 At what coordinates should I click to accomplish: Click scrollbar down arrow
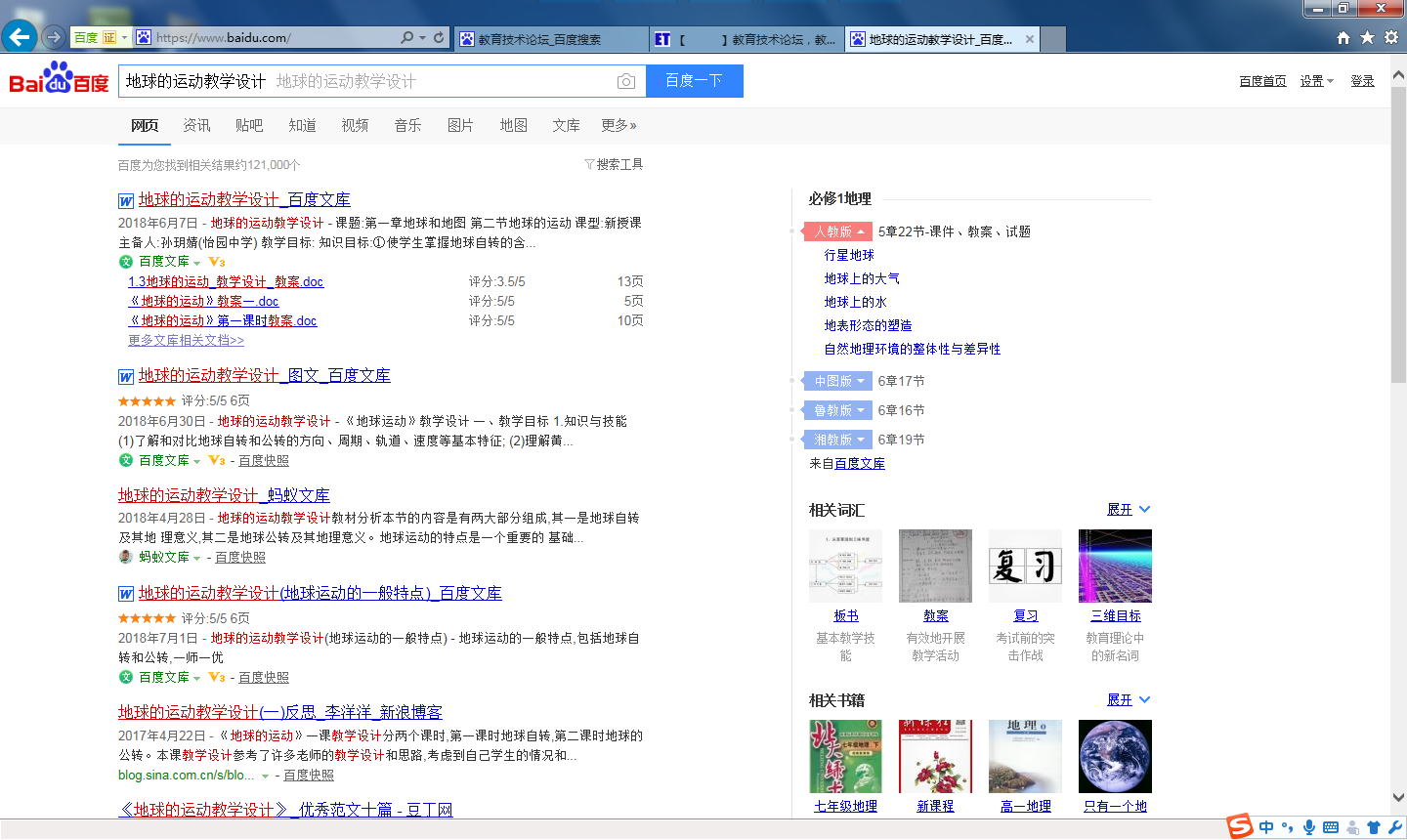tap(1398, 798)
